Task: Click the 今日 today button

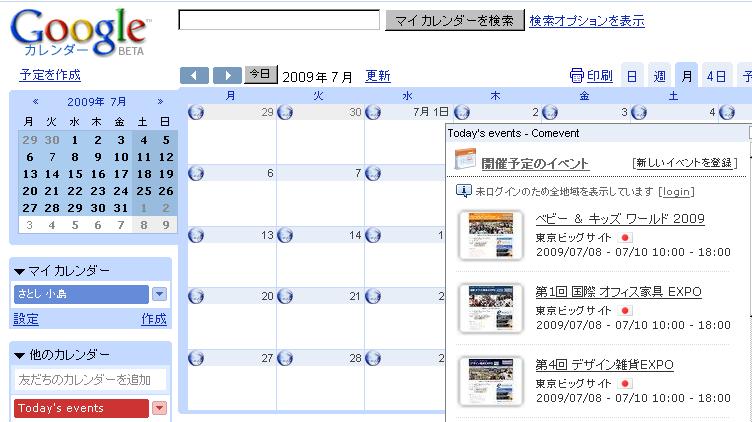Action: point(260,74)
